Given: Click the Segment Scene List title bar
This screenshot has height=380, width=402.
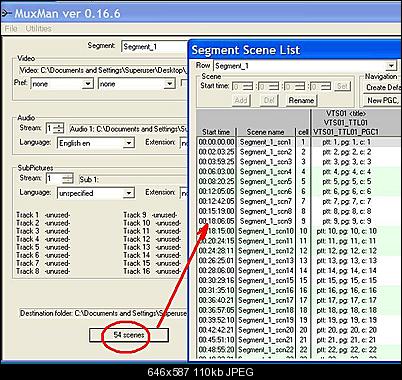Looking at the screenshot, I should click(x=295, y=50).
